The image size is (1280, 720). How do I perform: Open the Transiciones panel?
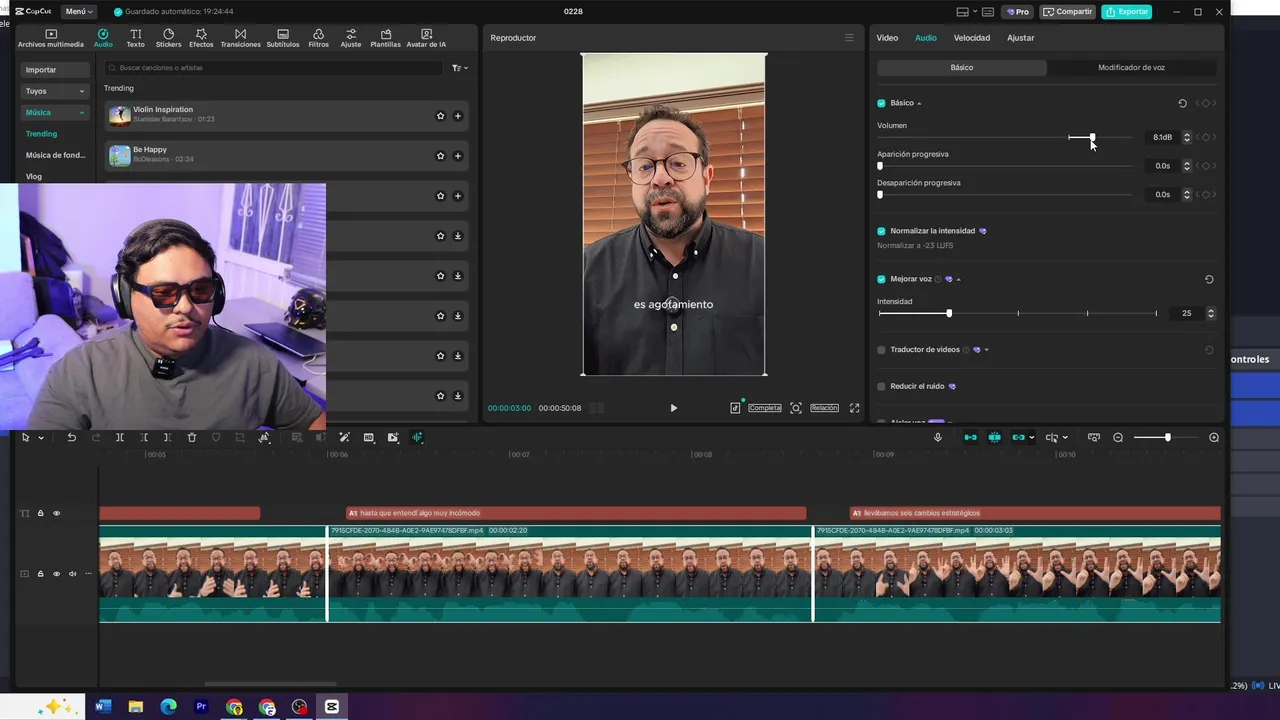(240, 38)
